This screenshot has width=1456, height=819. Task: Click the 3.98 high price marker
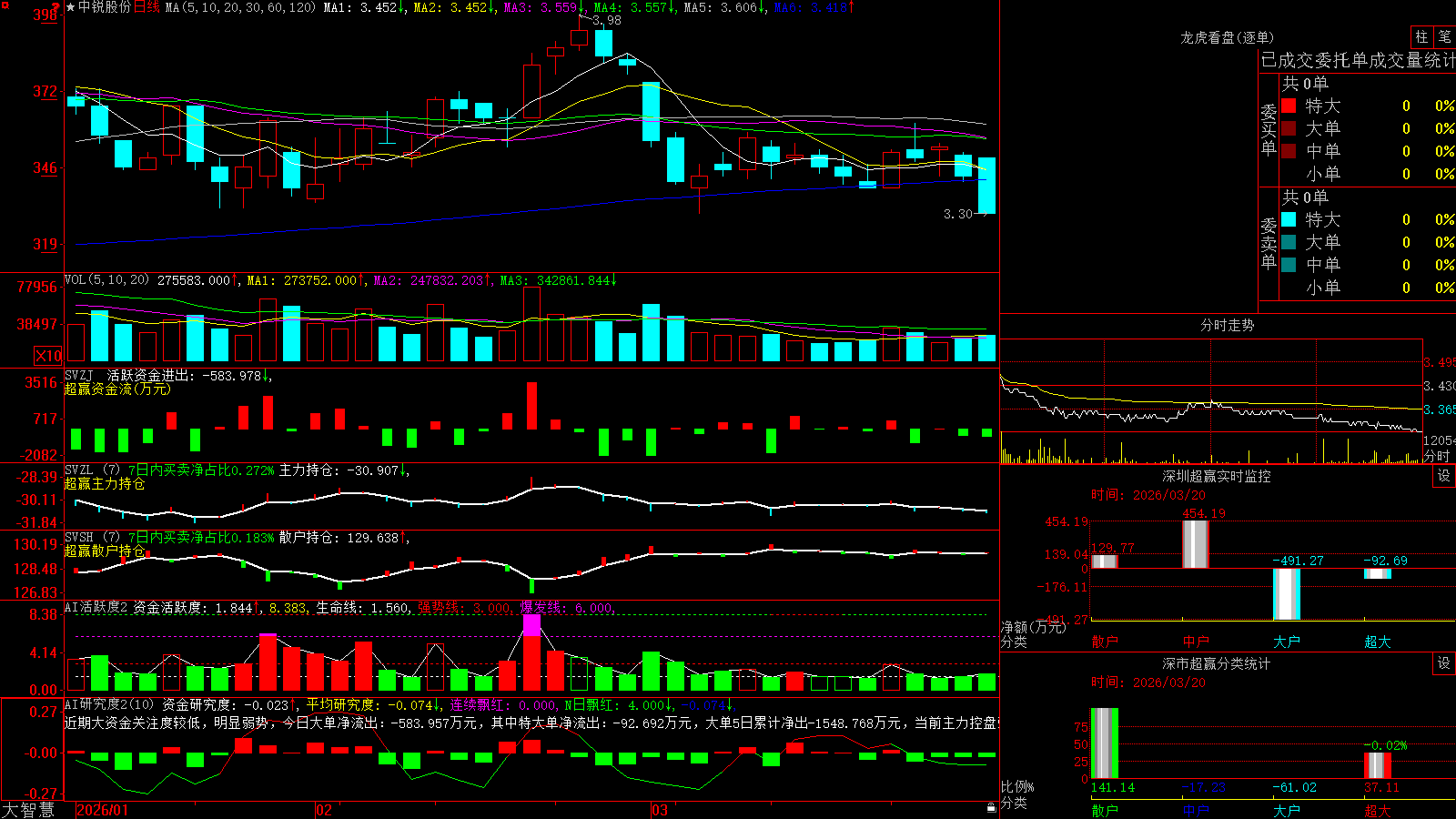pos(607,20)
